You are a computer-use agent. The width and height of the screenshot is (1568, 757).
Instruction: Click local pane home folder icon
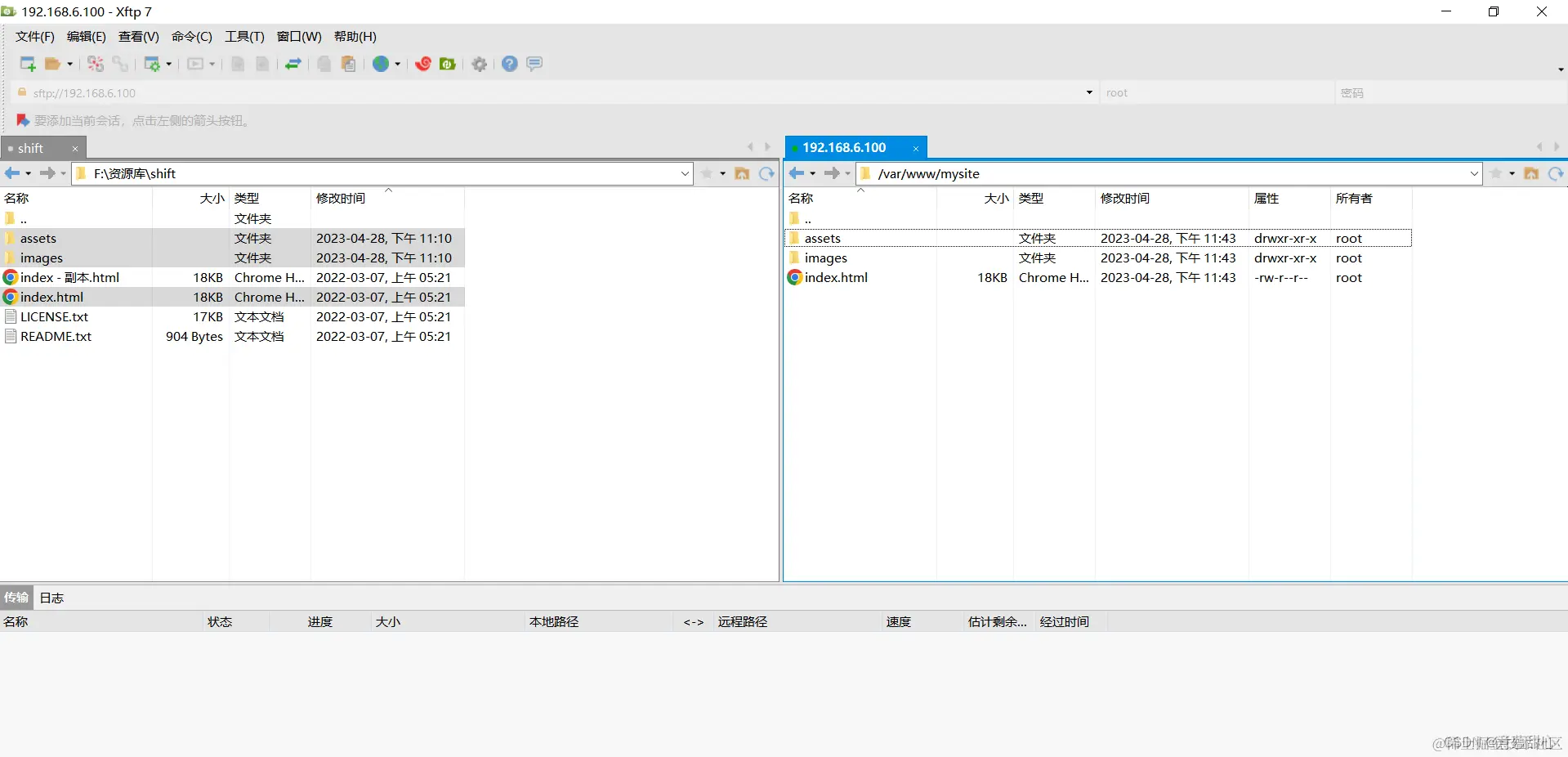(742, 173)
